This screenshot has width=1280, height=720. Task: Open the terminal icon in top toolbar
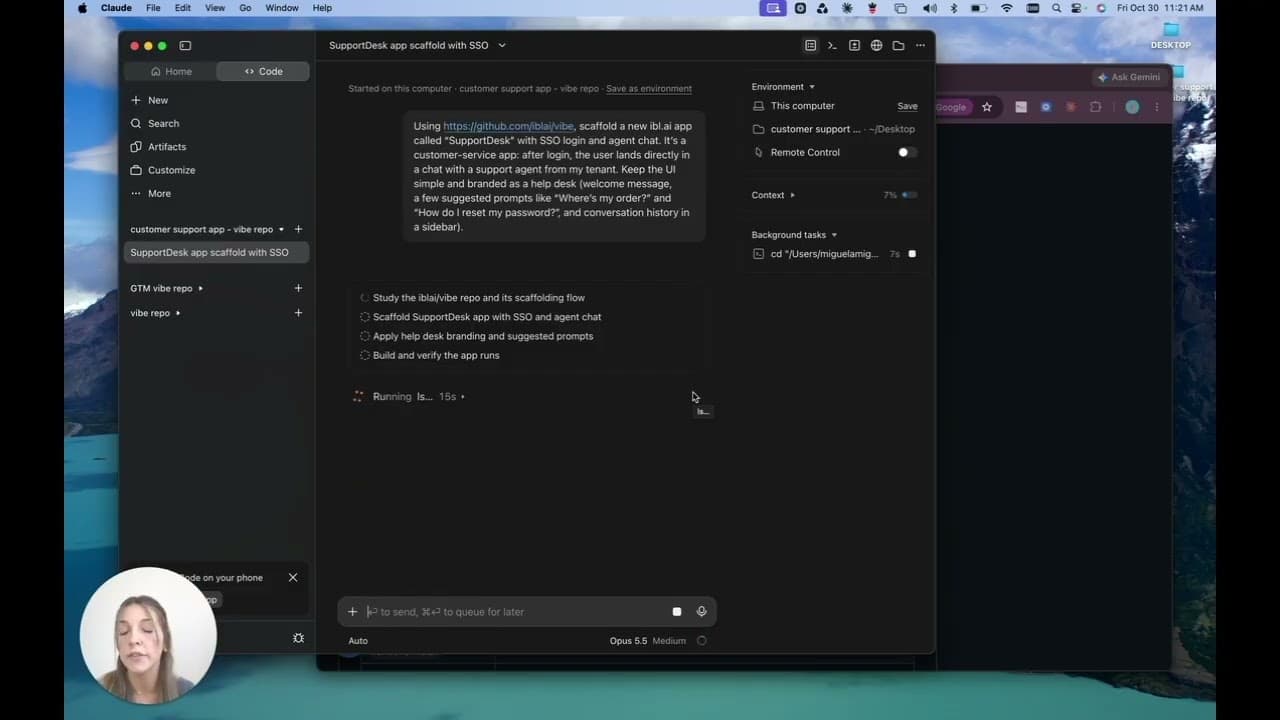[832, 45]
